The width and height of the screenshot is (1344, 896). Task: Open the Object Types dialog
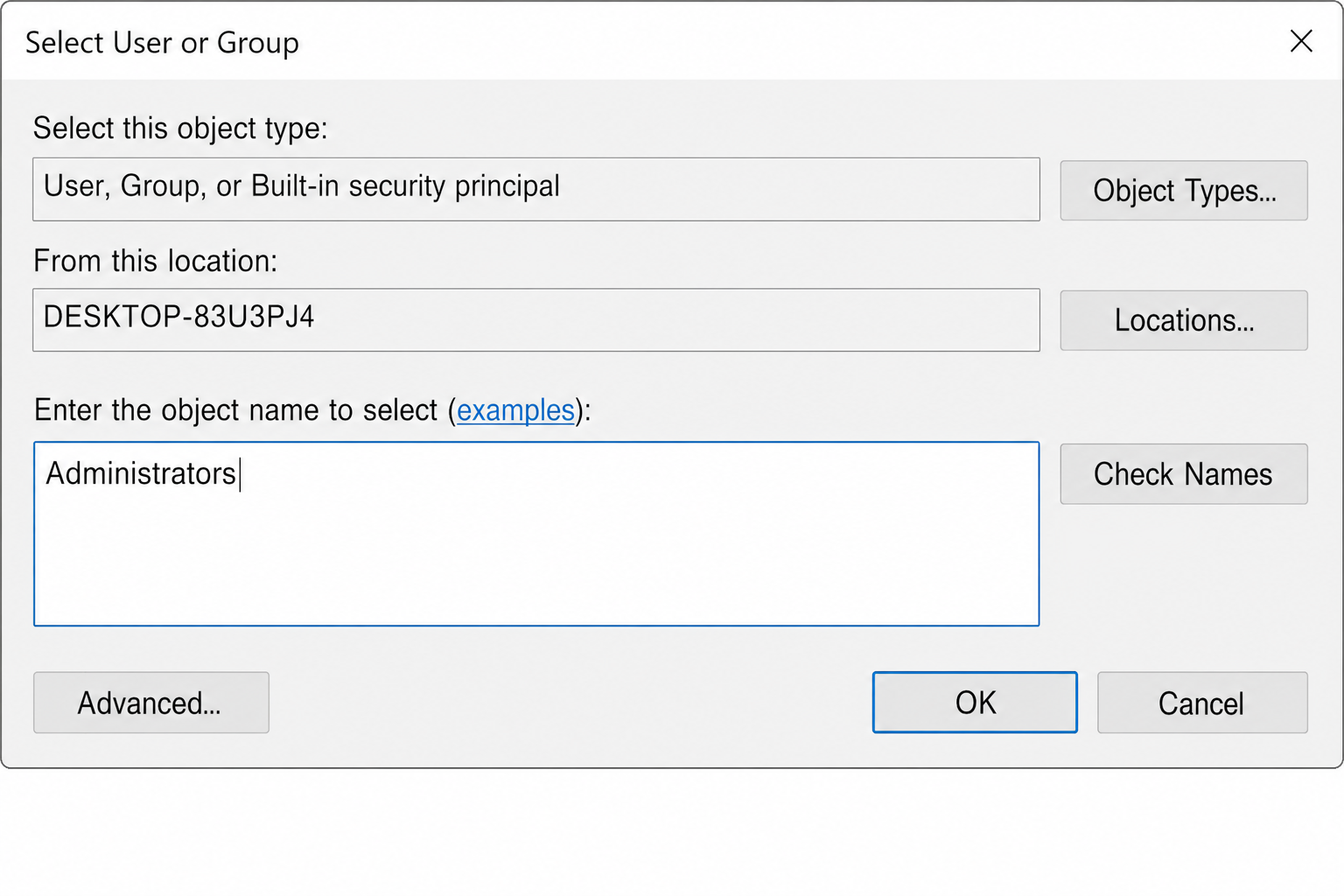pos(1184,190)
